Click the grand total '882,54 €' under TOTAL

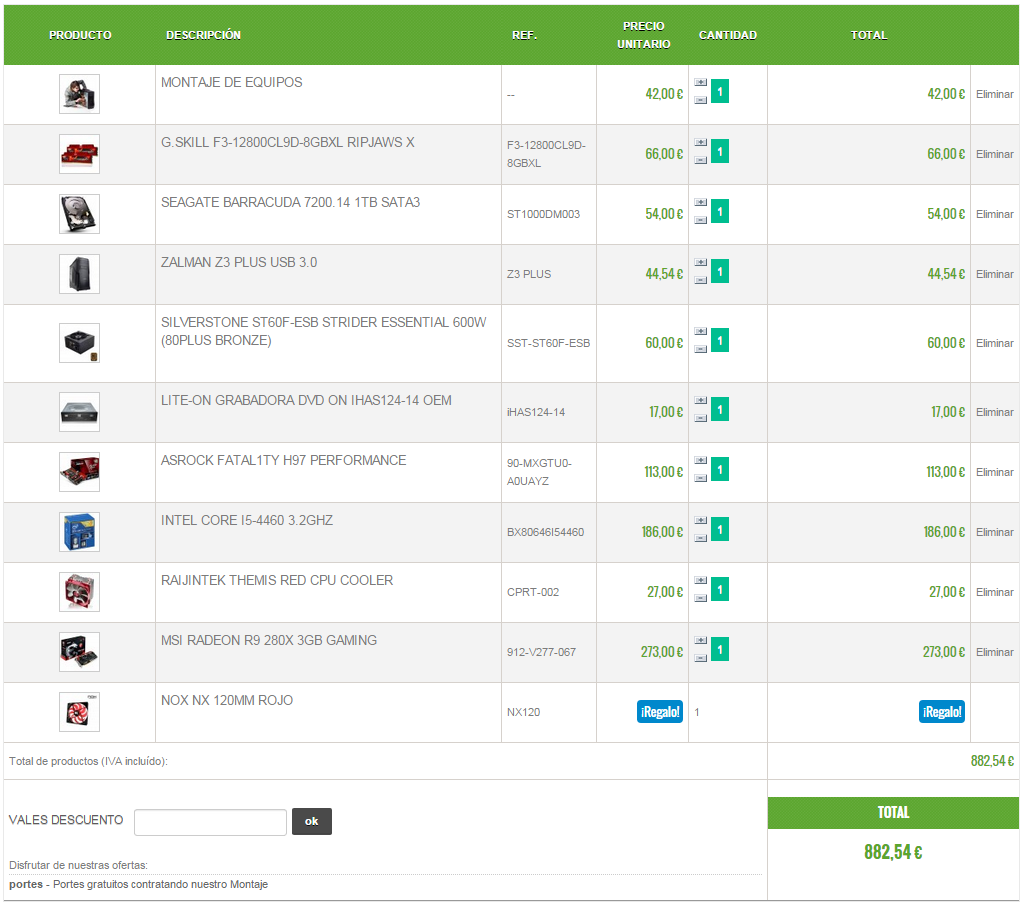pyautogui.click(x=893, y=853)
